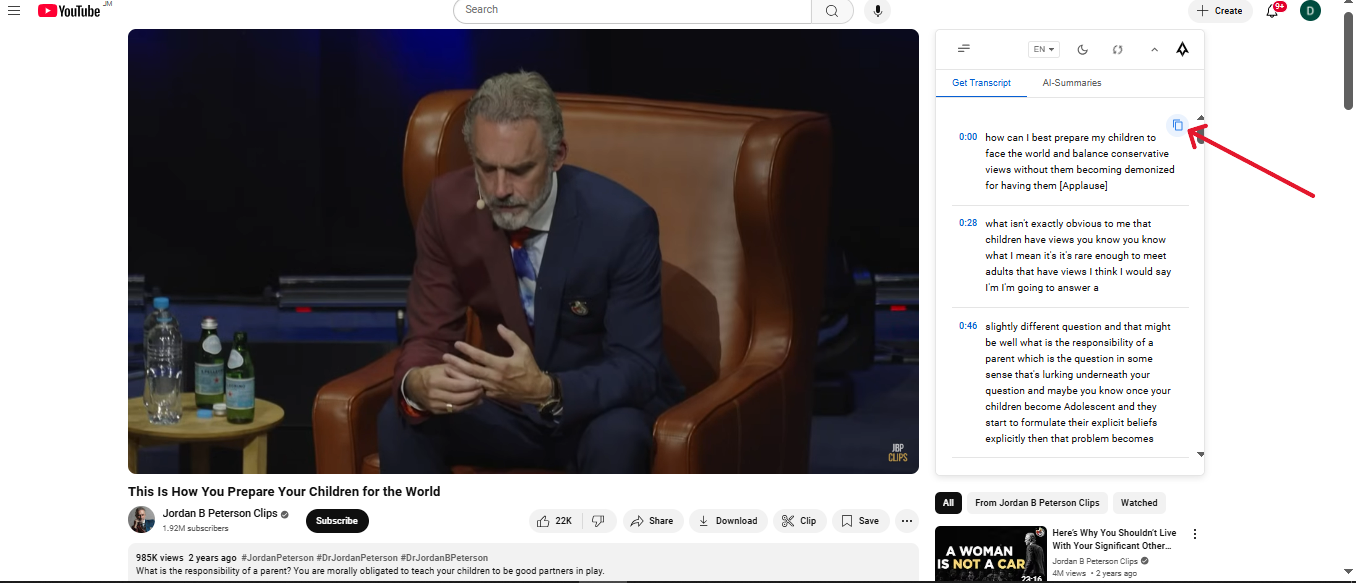Open Jordan B Peterson Clips channel avatar
The width and height of the screenshot is (1356, 583).
click(142, 520)
